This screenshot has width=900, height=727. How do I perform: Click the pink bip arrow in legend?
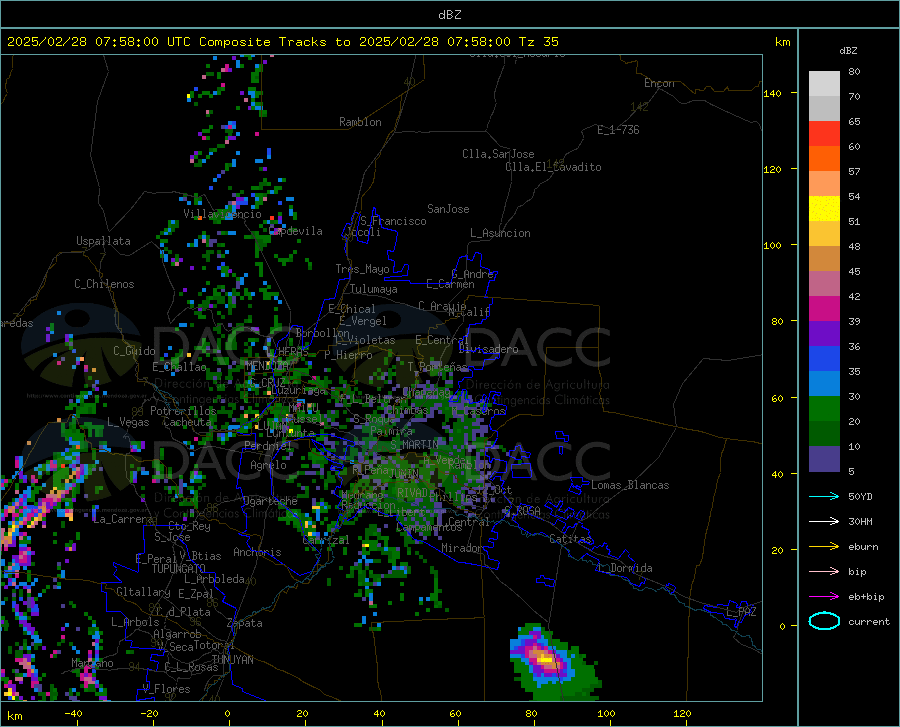(x=824, y=572)
